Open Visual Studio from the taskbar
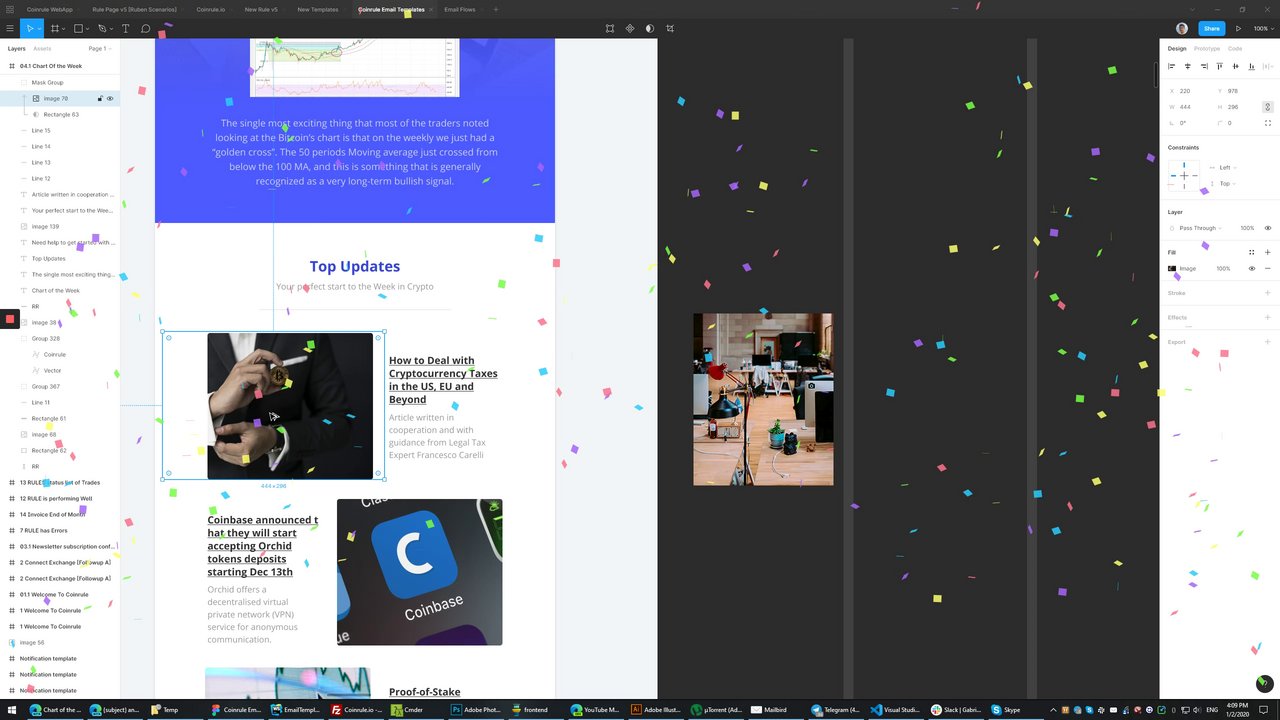The height and width of the screenshot is (720, 1280). [894, 710]
